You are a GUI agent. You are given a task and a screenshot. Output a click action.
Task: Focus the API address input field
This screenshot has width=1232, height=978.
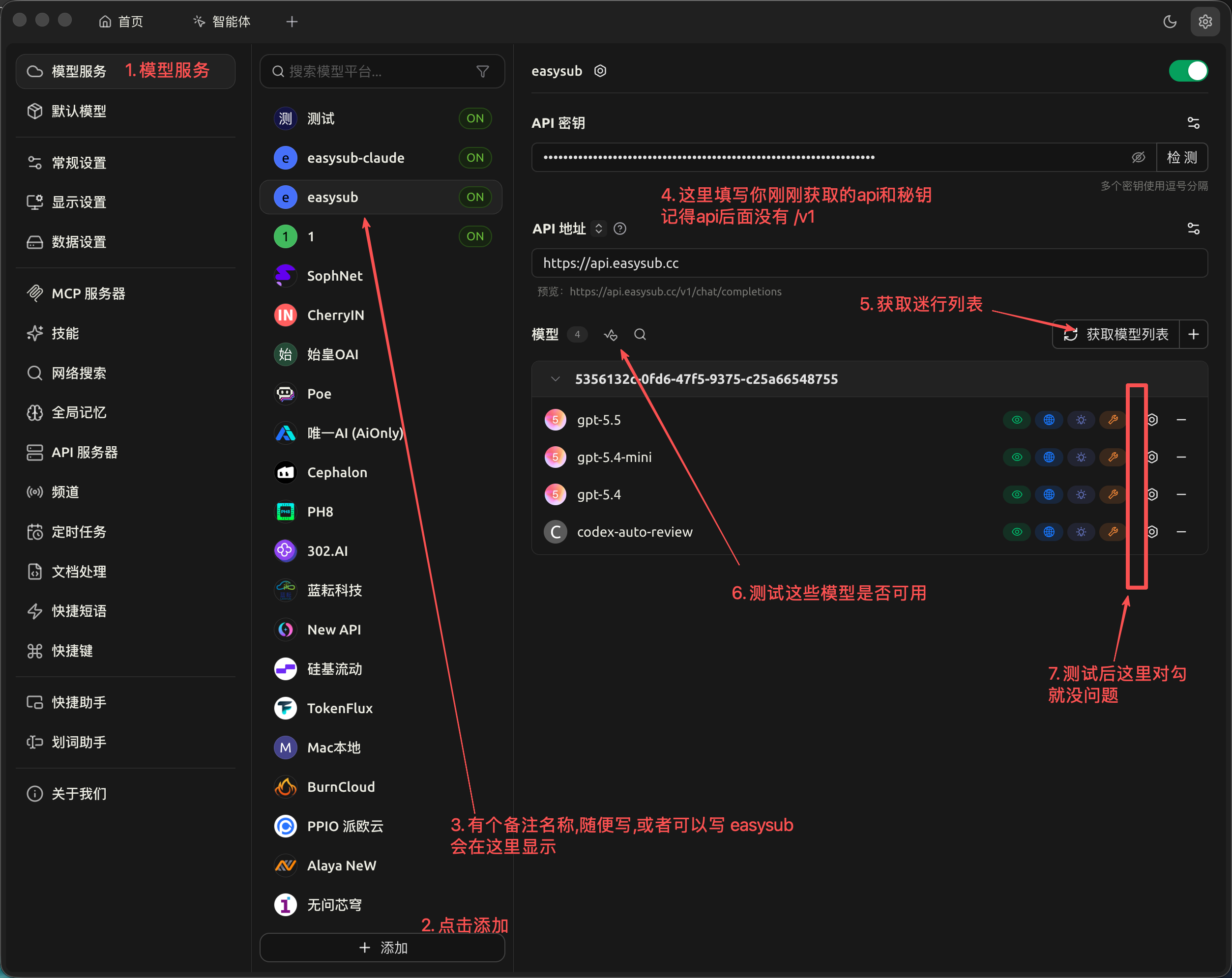pos(869,263)
